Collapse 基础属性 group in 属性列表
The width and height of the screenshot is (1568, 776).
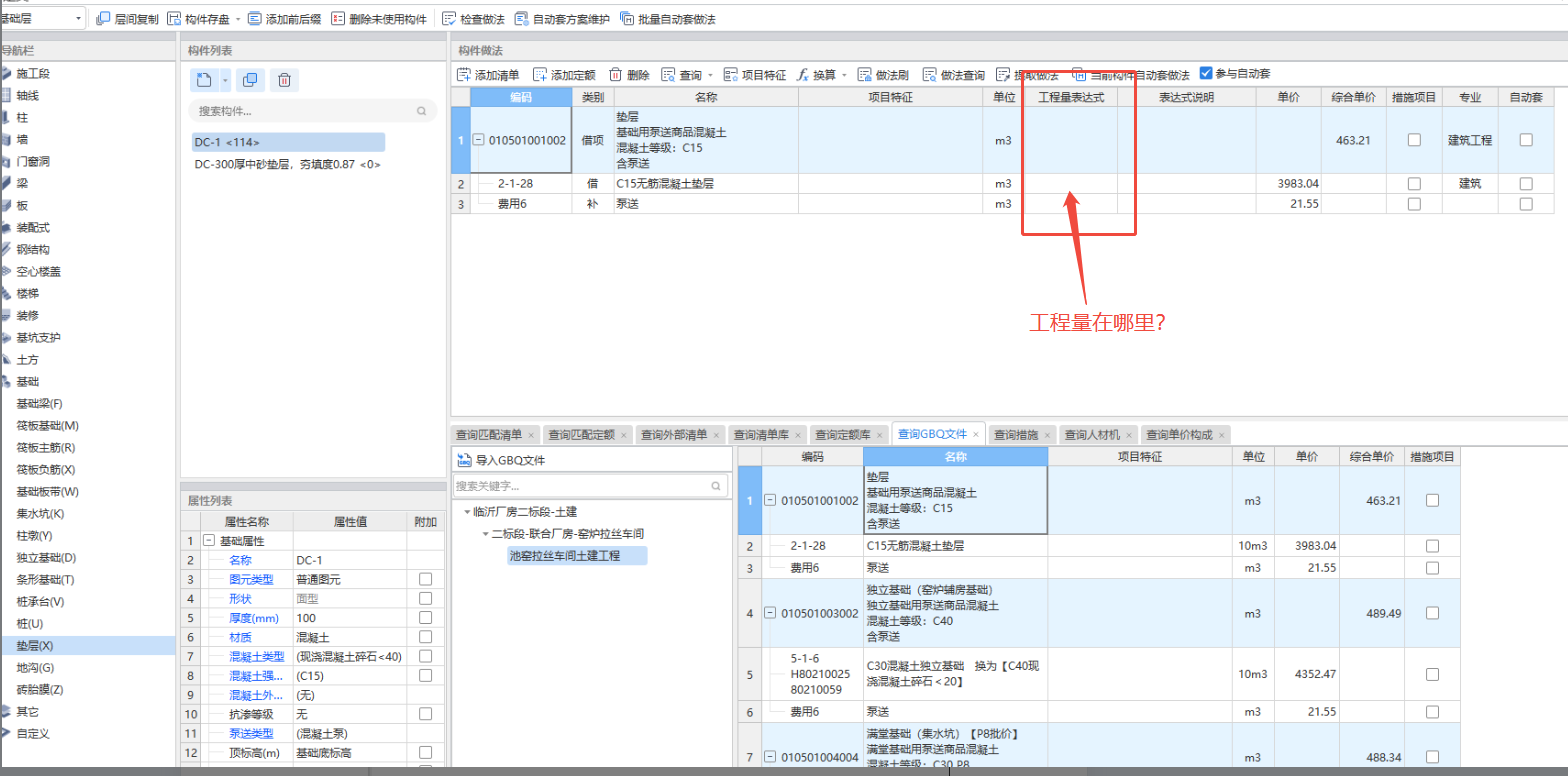[209, 540]
